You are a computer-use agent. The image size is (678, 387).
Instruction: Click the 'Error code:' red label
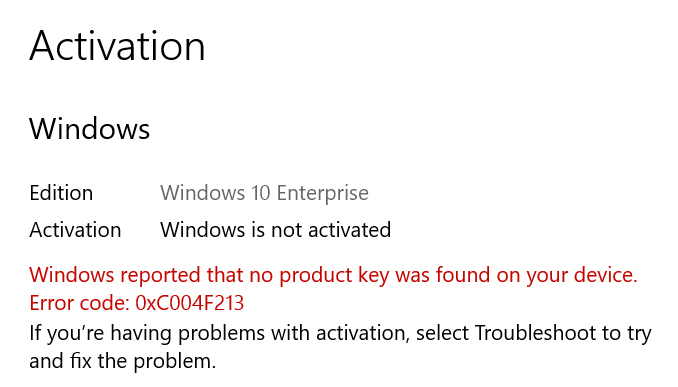[80, 303]
